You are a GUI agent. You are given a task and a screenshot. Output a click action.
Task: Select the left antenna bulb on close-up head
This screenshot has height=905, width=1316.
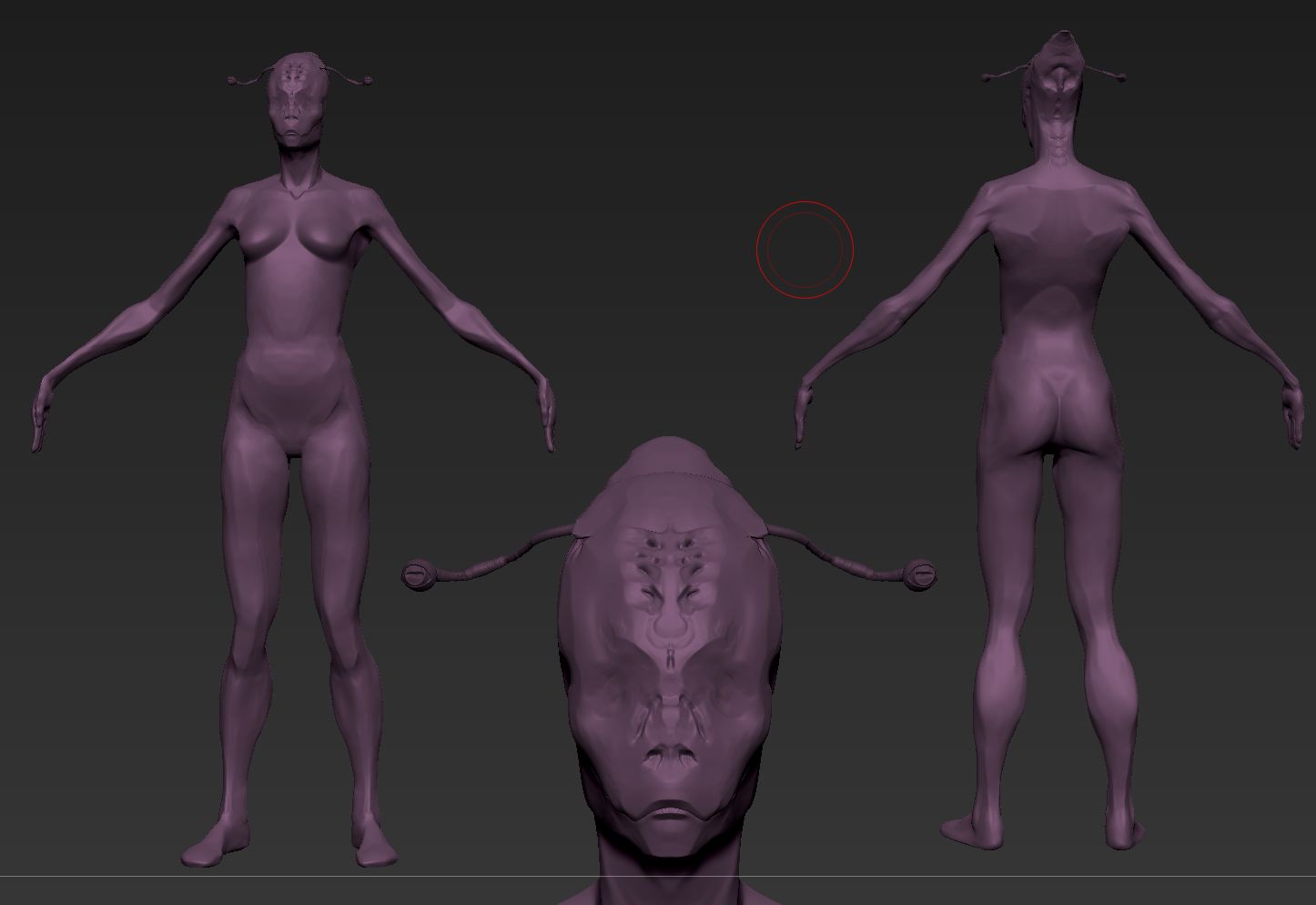click(417, 575)
